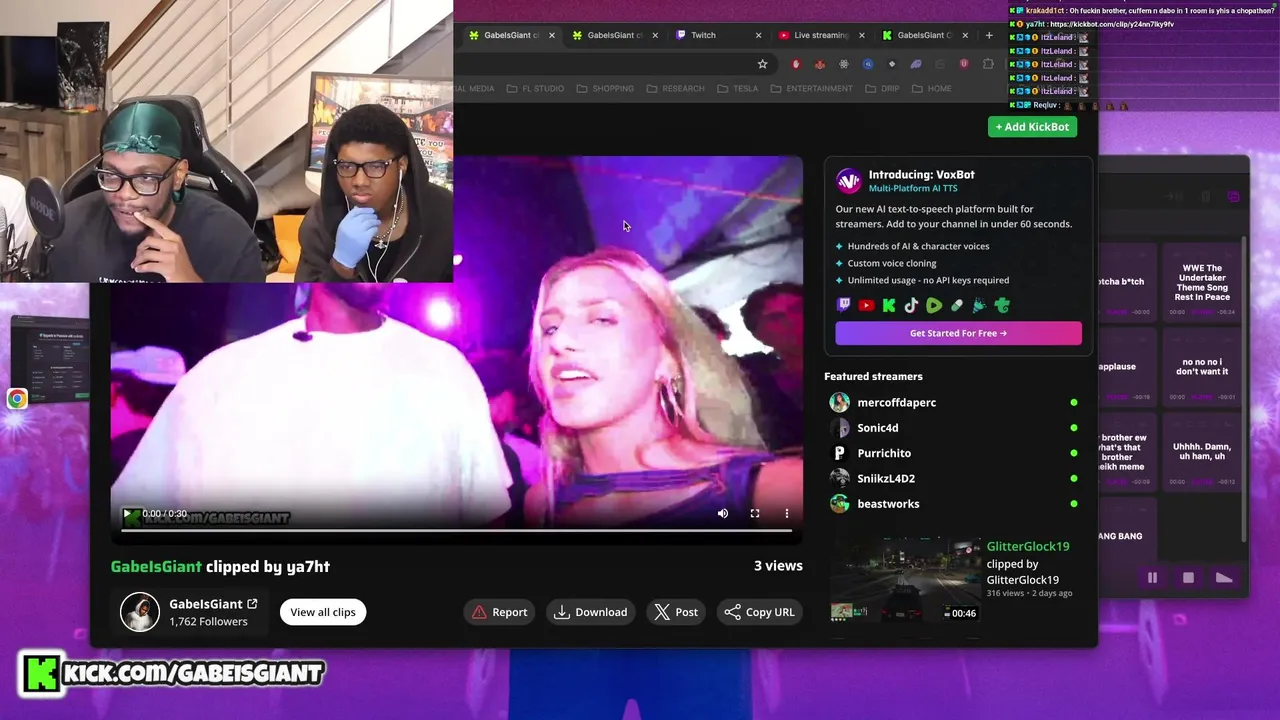1280x720 pixels.
Task: Click the red hand extension icon
Action: point(796,64)
